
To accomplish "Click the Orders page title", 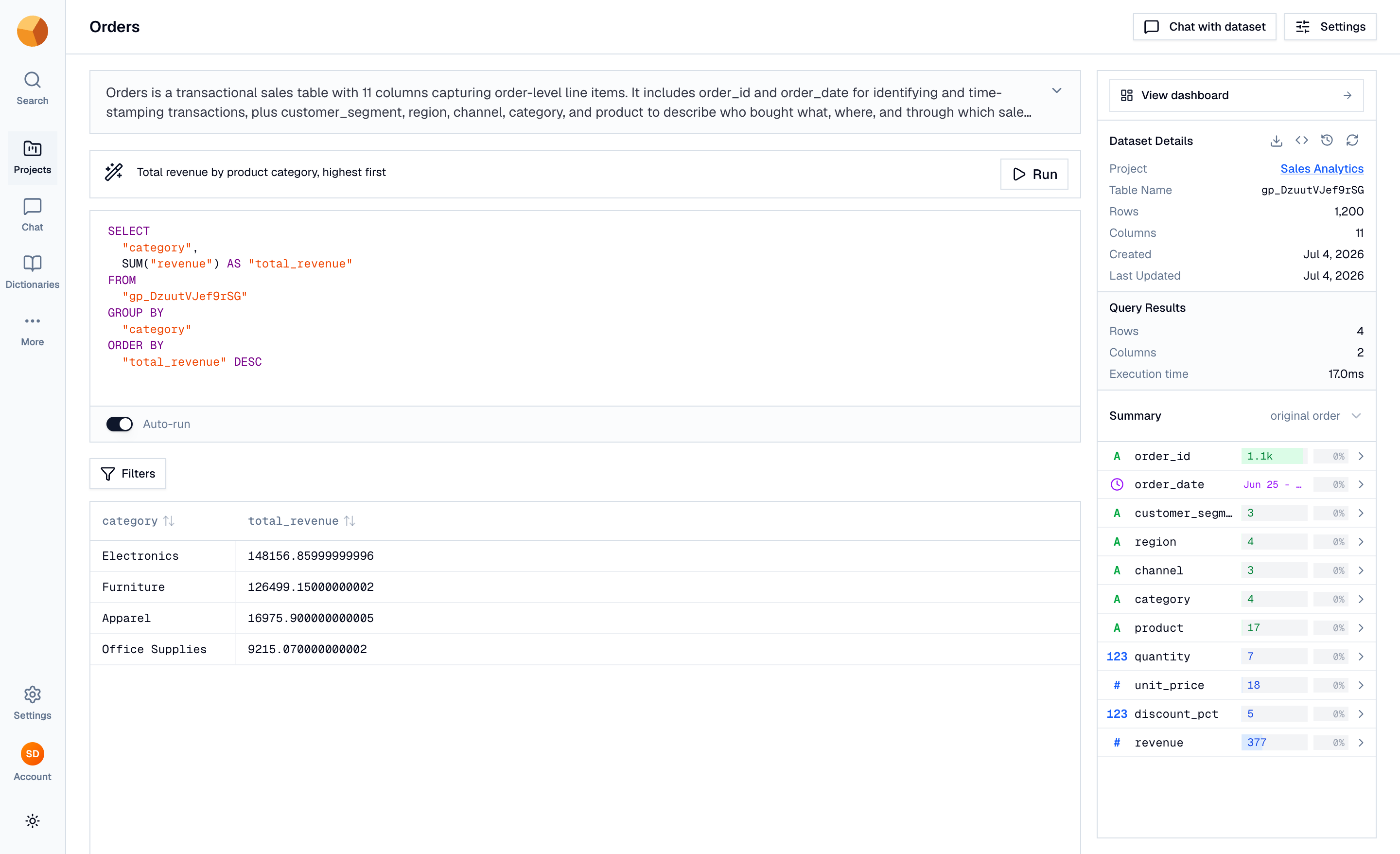I will click(115, 27).
